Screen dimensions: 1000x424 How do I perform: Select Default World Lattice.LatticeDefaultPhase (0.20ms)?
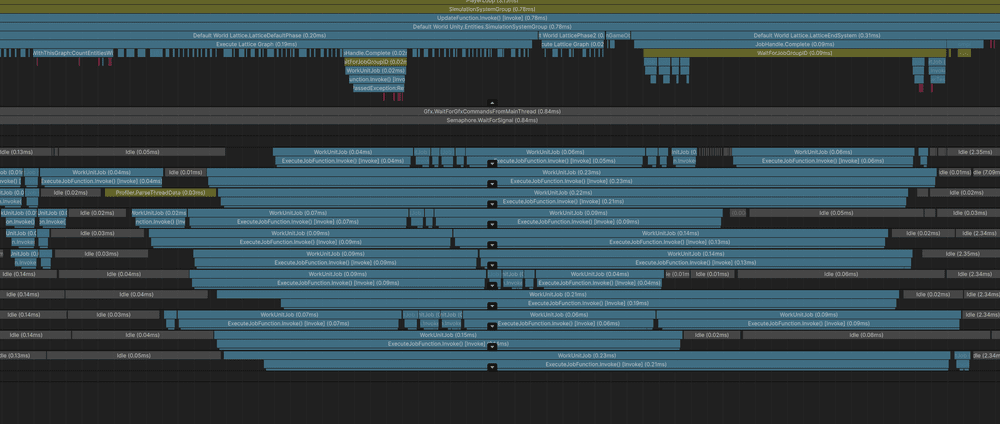267,36
